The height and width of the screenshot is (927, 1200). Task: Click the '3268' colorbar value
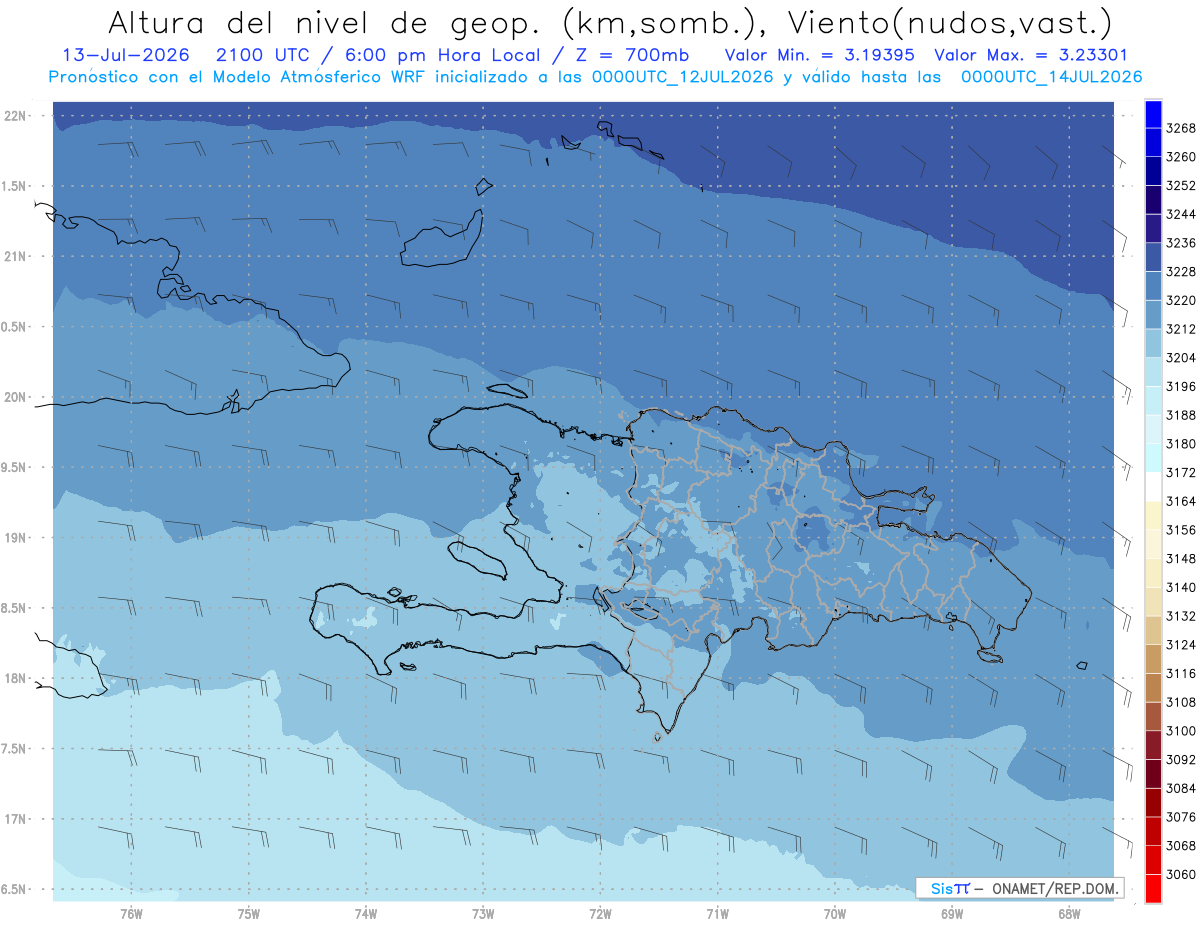pyautogui.click(x=1181, y=128)
